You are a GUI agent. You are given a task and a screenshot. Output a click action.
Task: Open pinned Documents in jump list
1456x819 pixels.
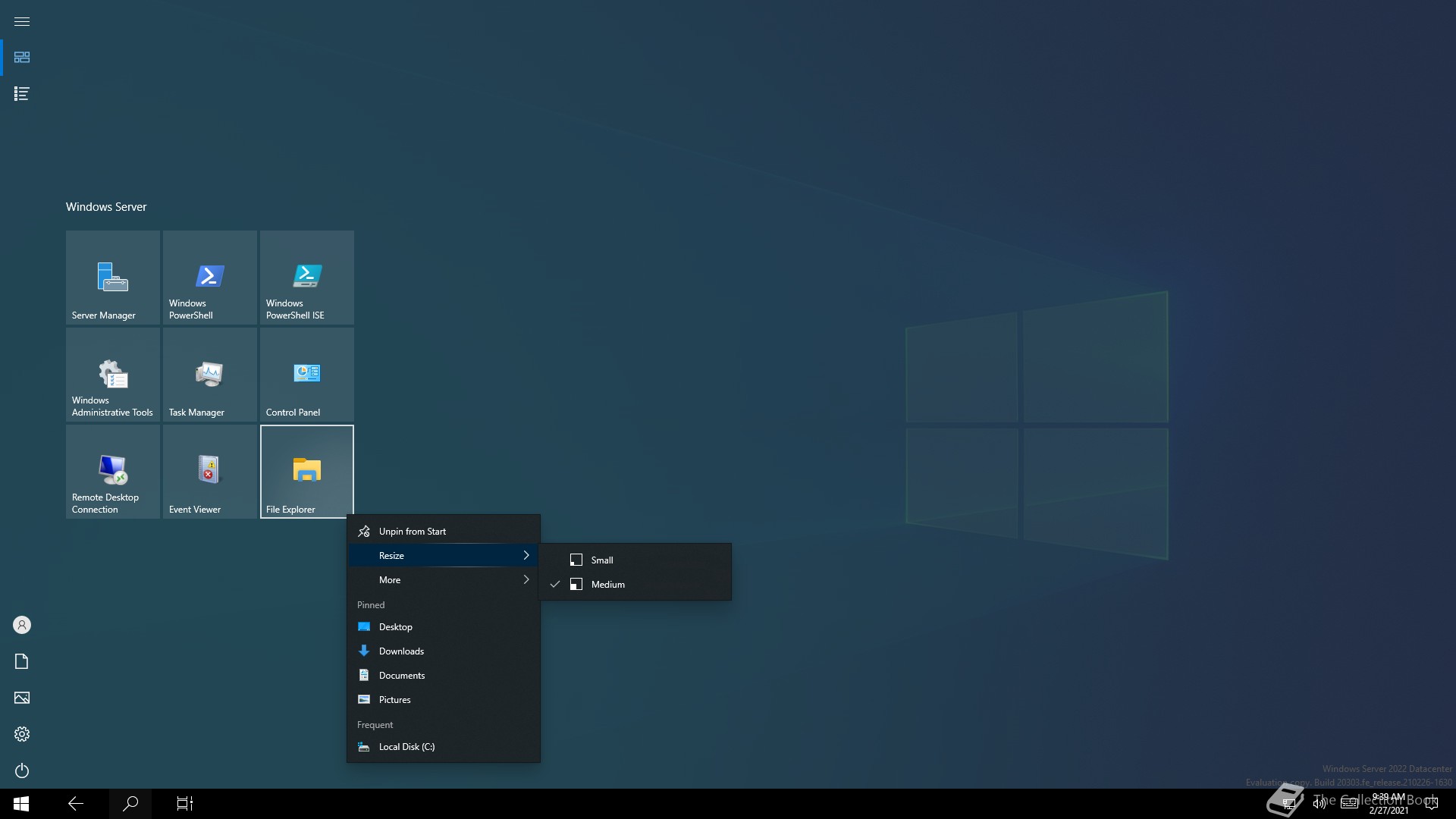click(444, 676)
